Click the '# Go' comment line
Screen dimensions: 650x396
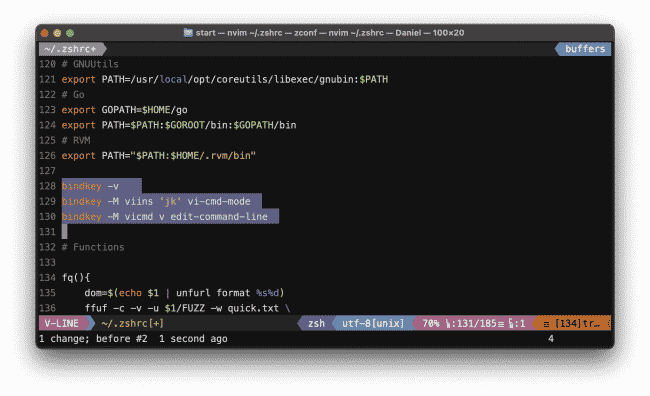point(73,95)
